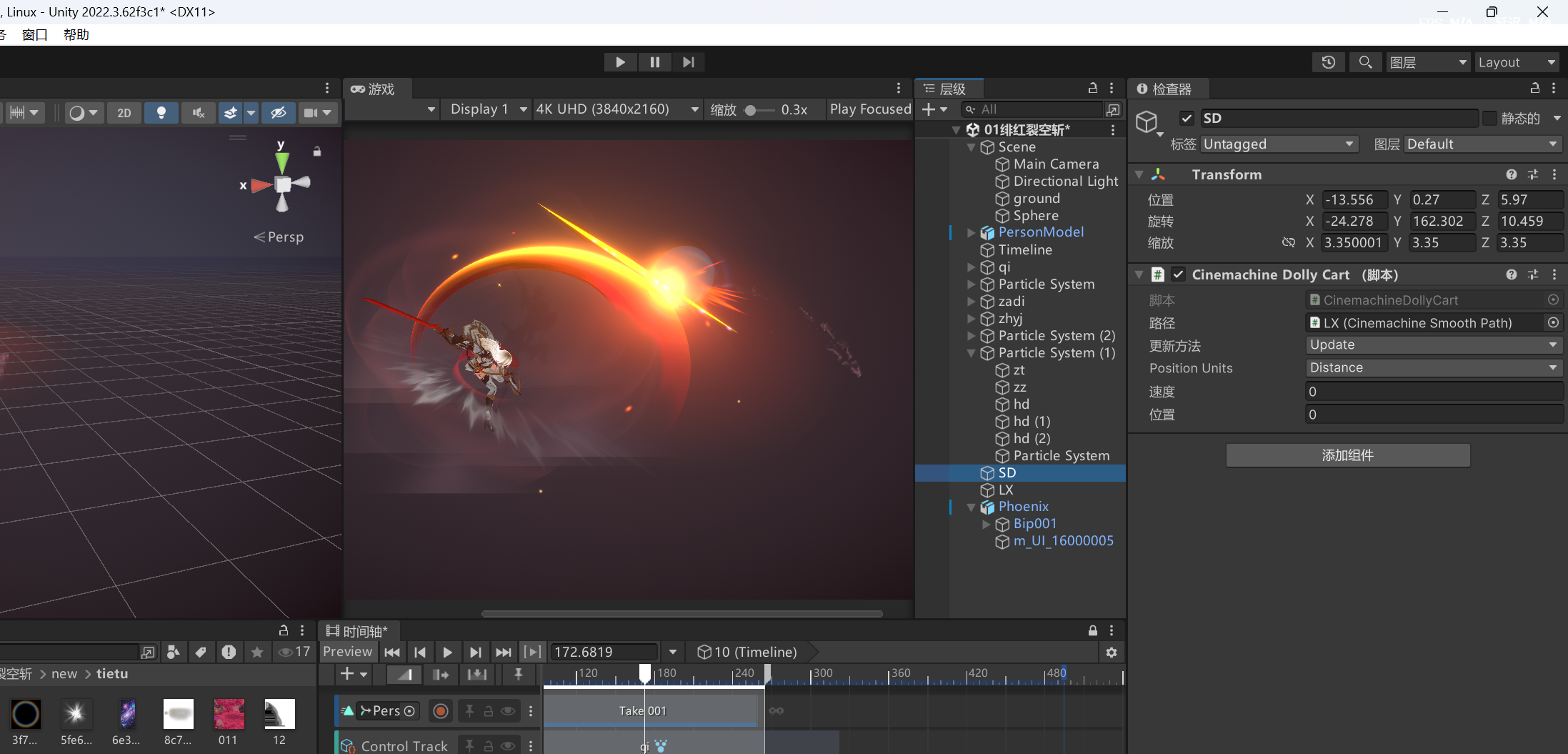Open 4K UHD resolution dropdown
This screenshot has height=754, width=1568.
617,109
